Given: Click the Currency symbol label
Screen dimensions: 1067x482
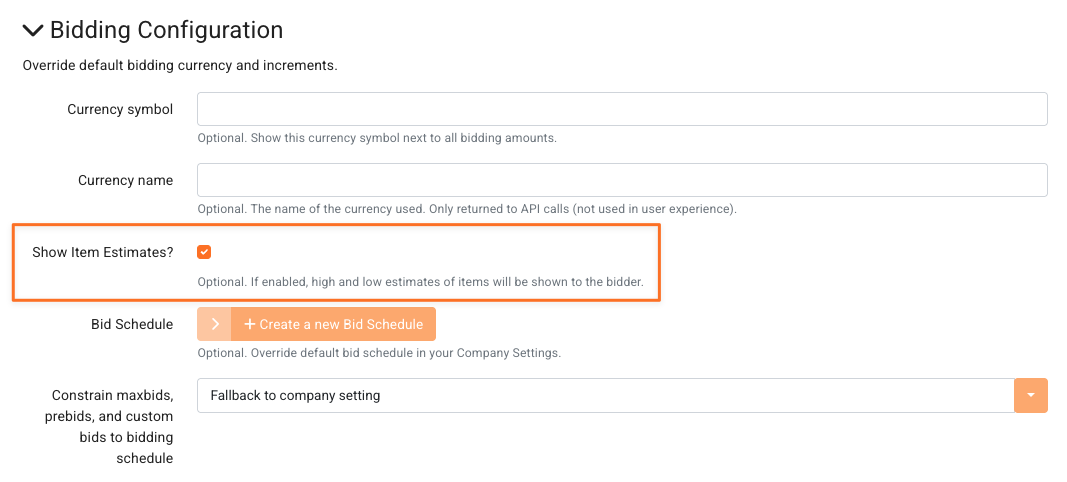Looking at the screenshot, I should 120,109.
